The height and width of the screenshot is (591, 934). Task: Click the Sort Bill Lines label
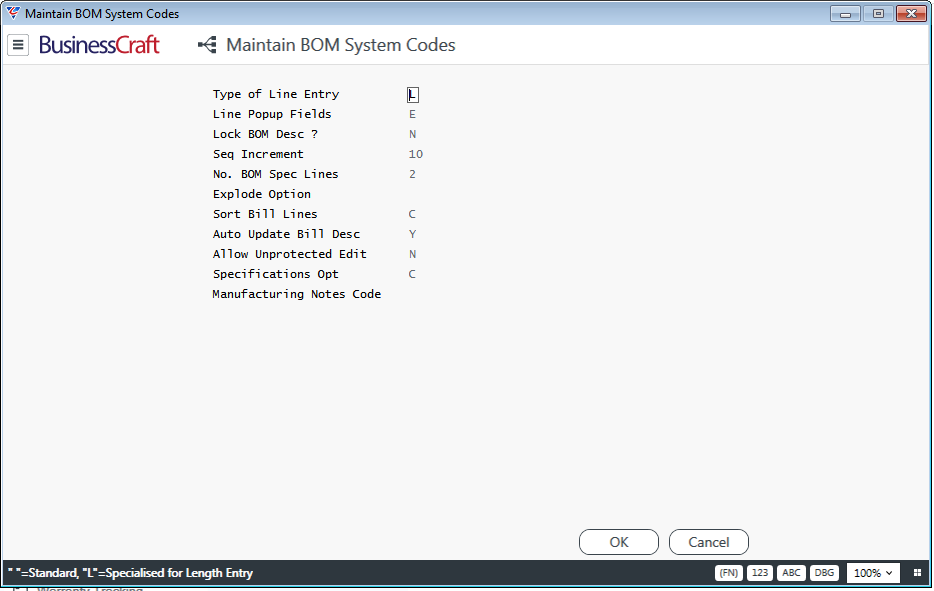coord(265,214)
